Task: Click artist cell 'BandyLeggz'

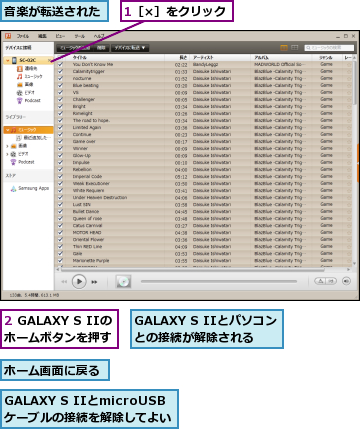Action: (x=206, y=64)
